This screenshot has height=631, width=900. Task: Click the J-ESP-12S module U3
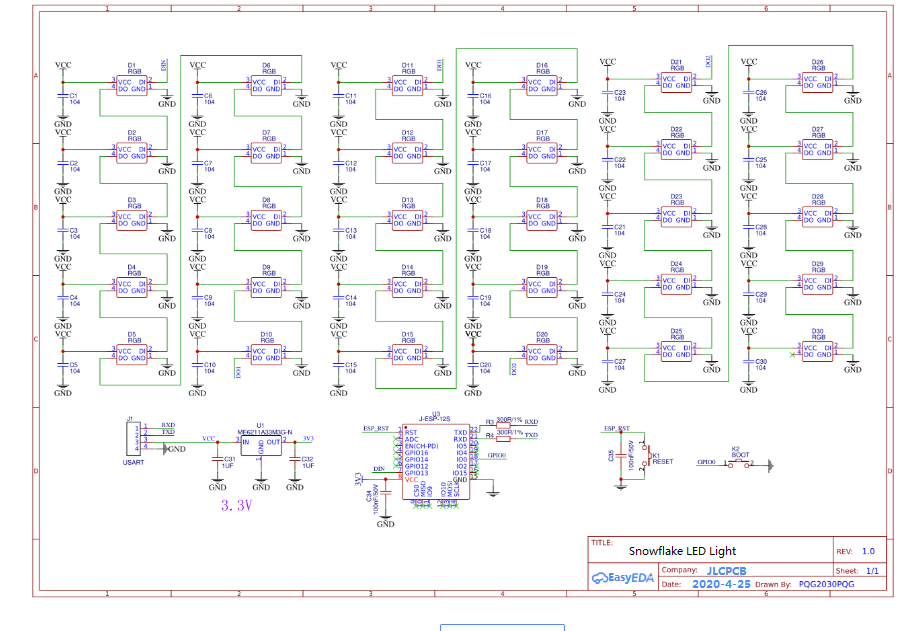(x=435, y=460)
